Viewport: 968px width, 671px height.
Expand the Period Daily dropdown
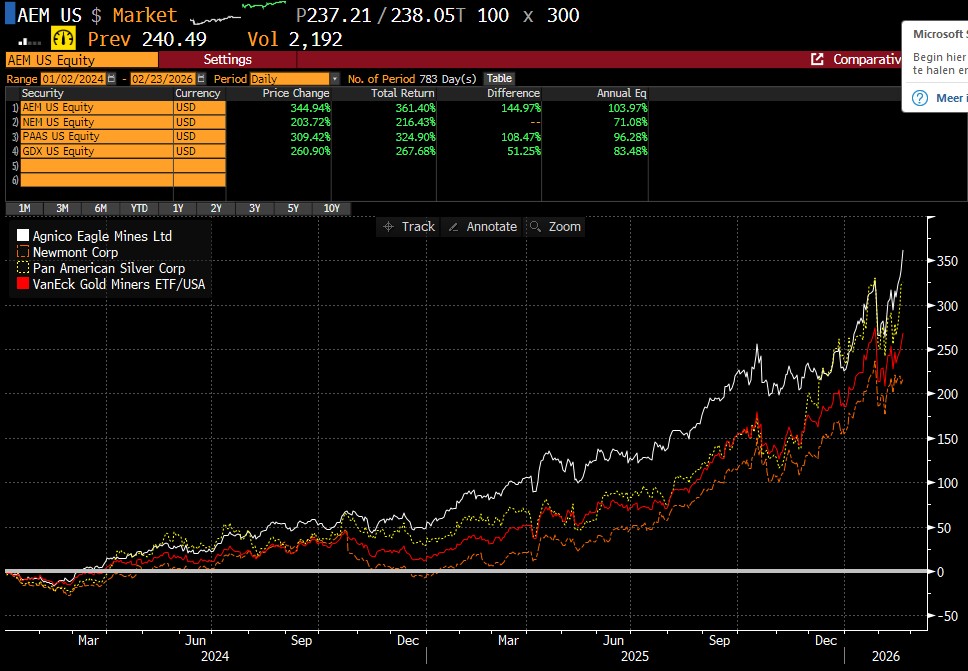coord(335,78)
